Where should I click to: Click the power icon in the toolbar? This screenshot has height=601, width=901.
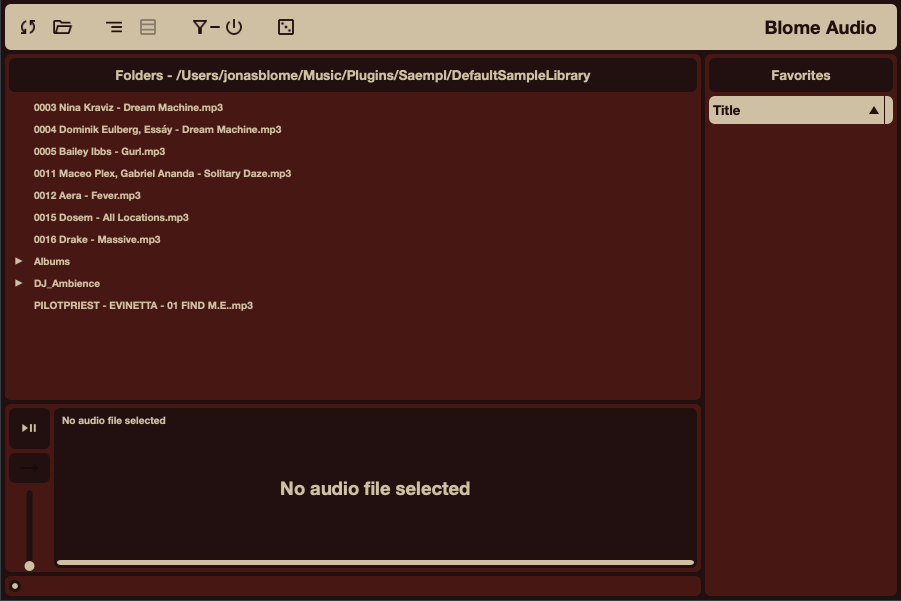coord(233,27)
